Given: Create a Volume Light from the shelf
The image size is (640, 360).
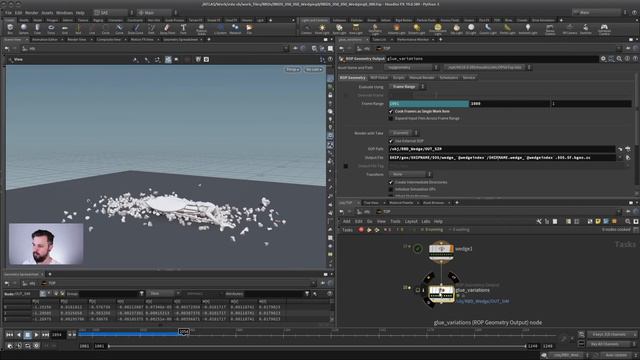Looking at the screenshot, I should tap(396, 29).
